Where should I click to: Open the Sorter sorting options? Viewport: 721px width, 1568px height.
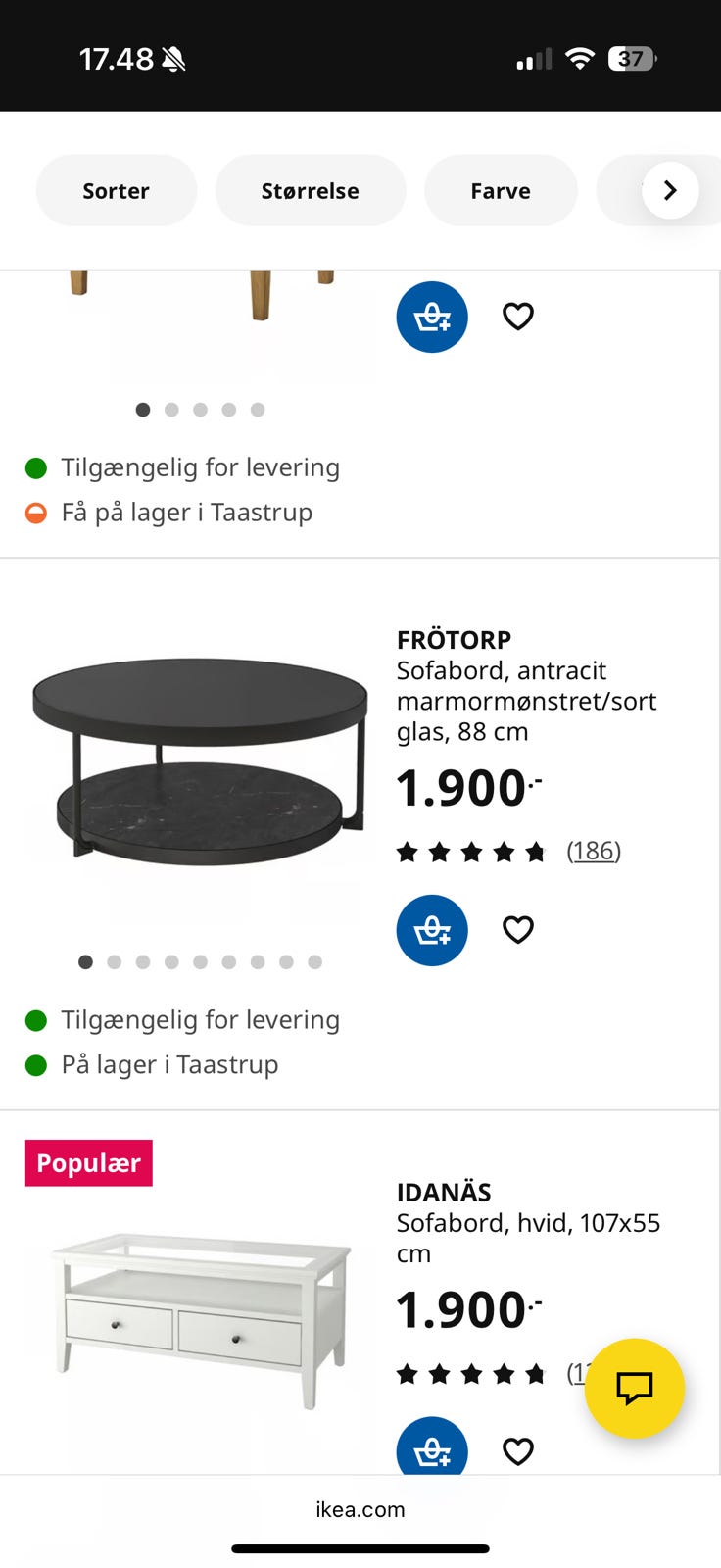pyautogui.click(x=116, y=191)
